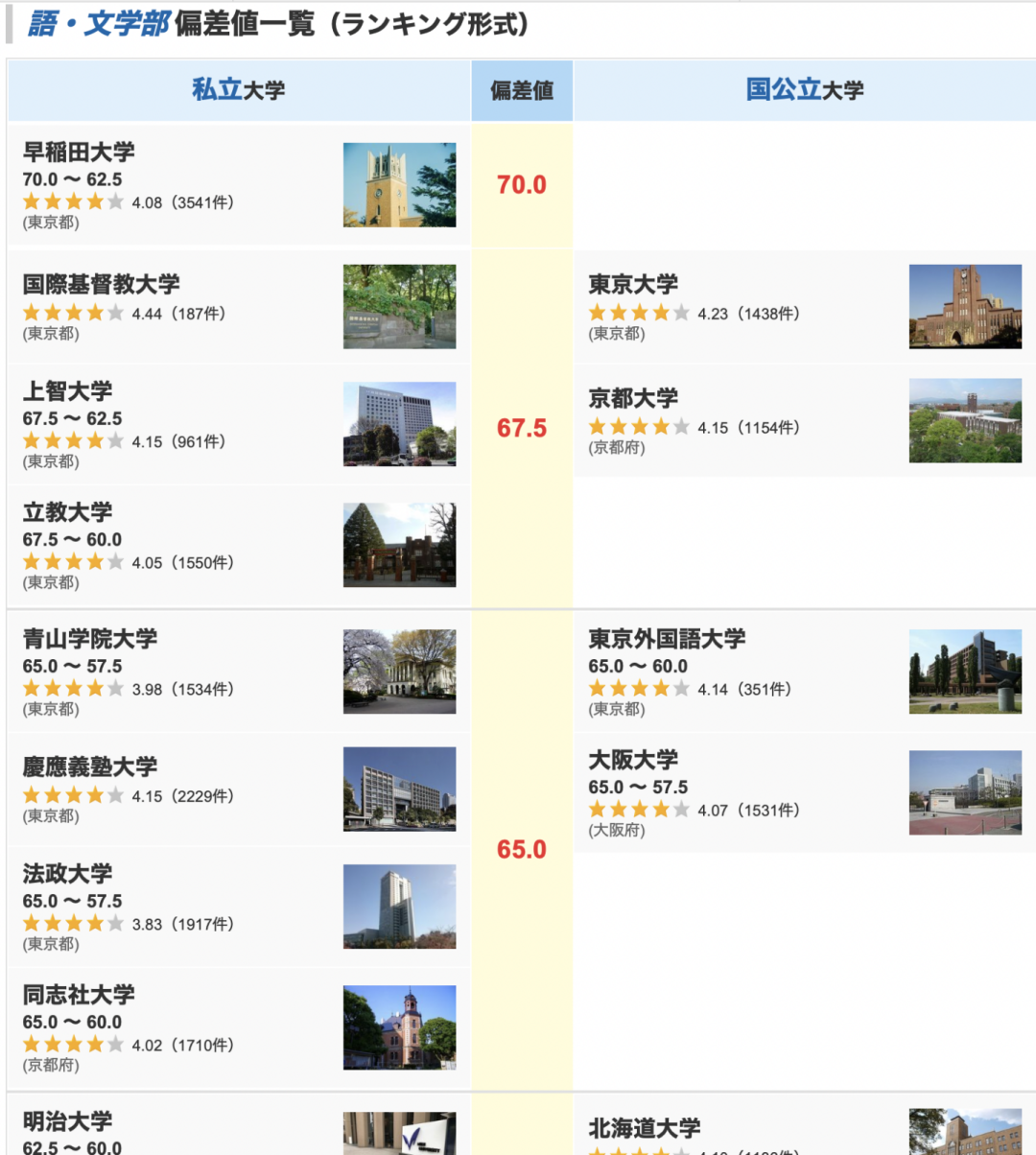Image resolution: width=1036 pixels, height=1155 pixels.
Task: Open the 東京外国語大学 link
Action: pos(667,639)
